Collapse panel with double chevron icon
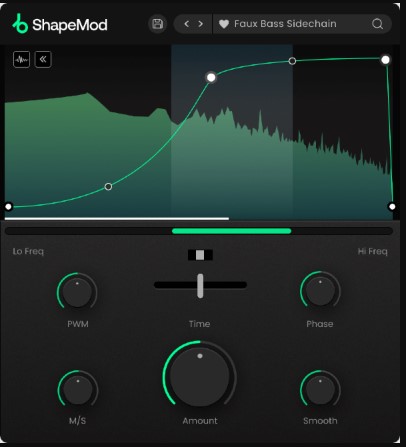The height and width of the screenshot is (447, 406). pos(43,60)
